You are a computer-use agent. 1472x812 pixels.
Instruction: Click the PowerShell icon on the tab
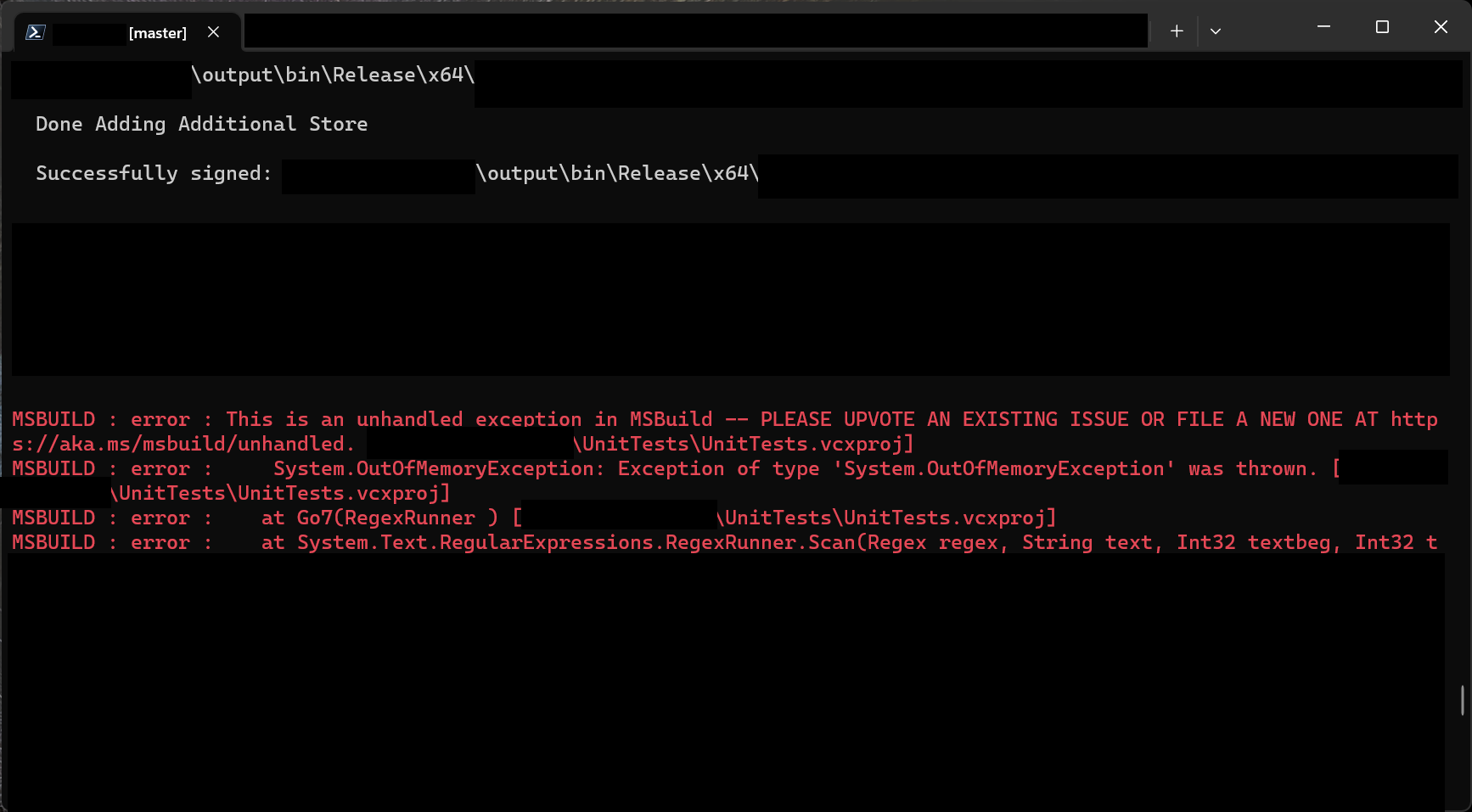coord(35,31)
